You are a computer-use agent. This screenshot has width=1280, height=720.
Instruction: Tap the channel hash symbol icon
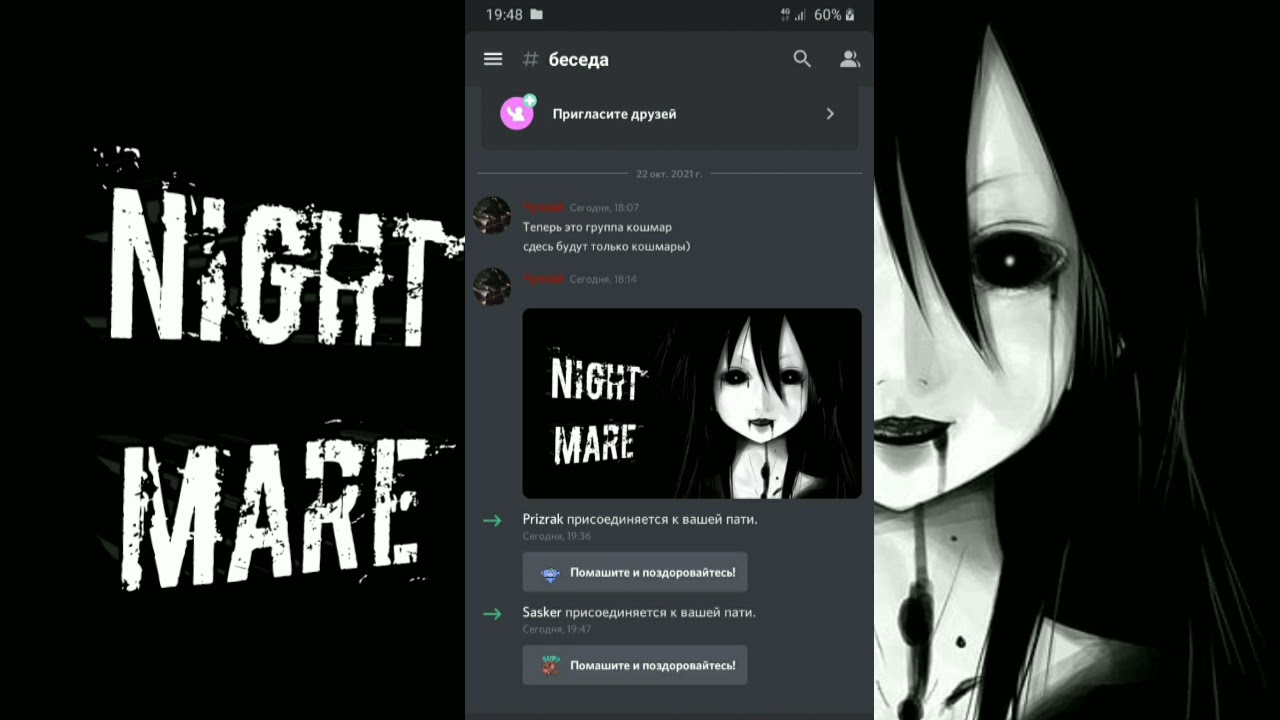click(x=530, y=60)
